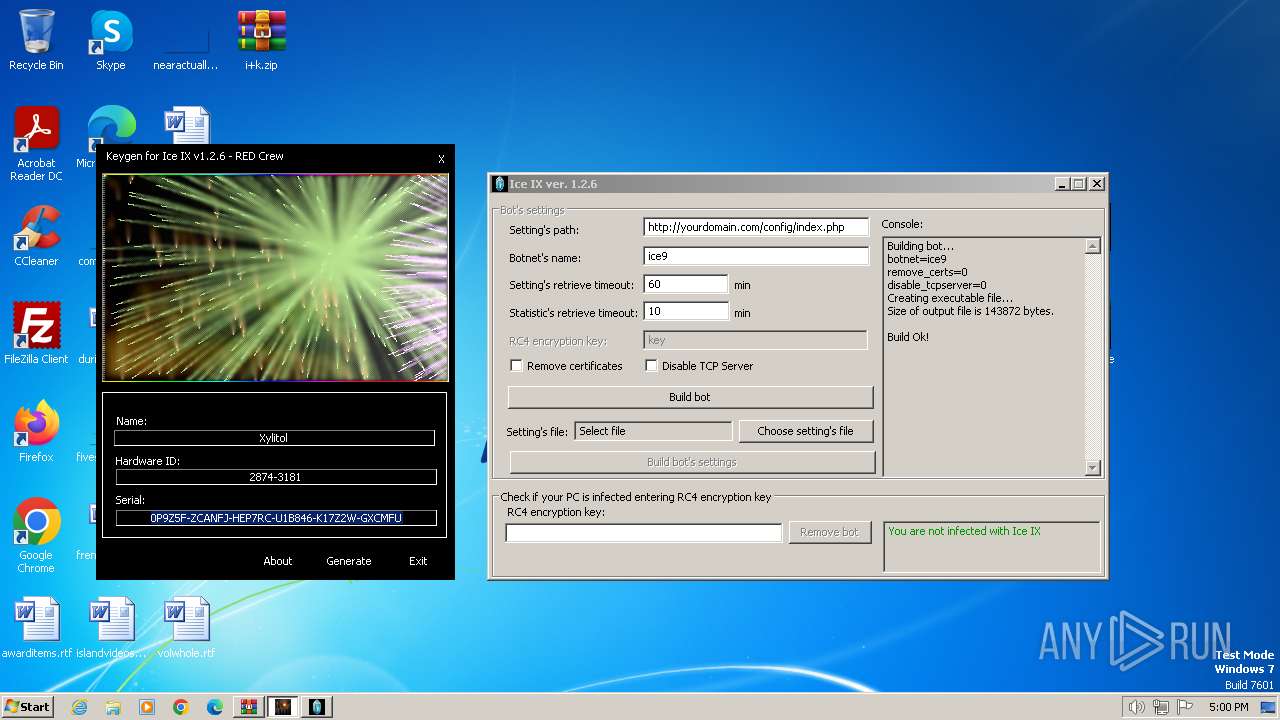Click the keygen fireworks animation image

275,278
